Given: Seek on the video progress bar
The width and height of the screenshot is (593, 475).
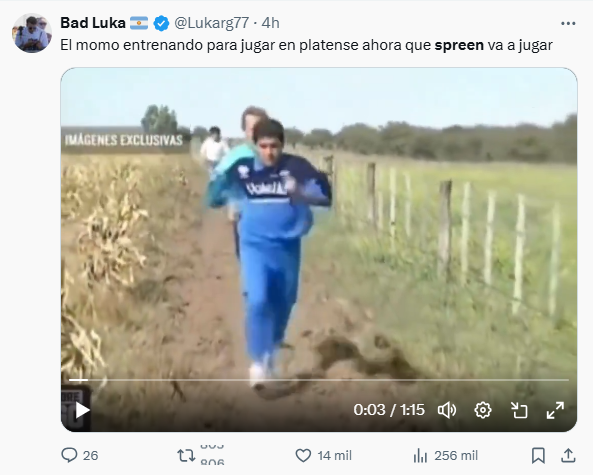Looking at the screenshot, I should [x=318, y=380].
